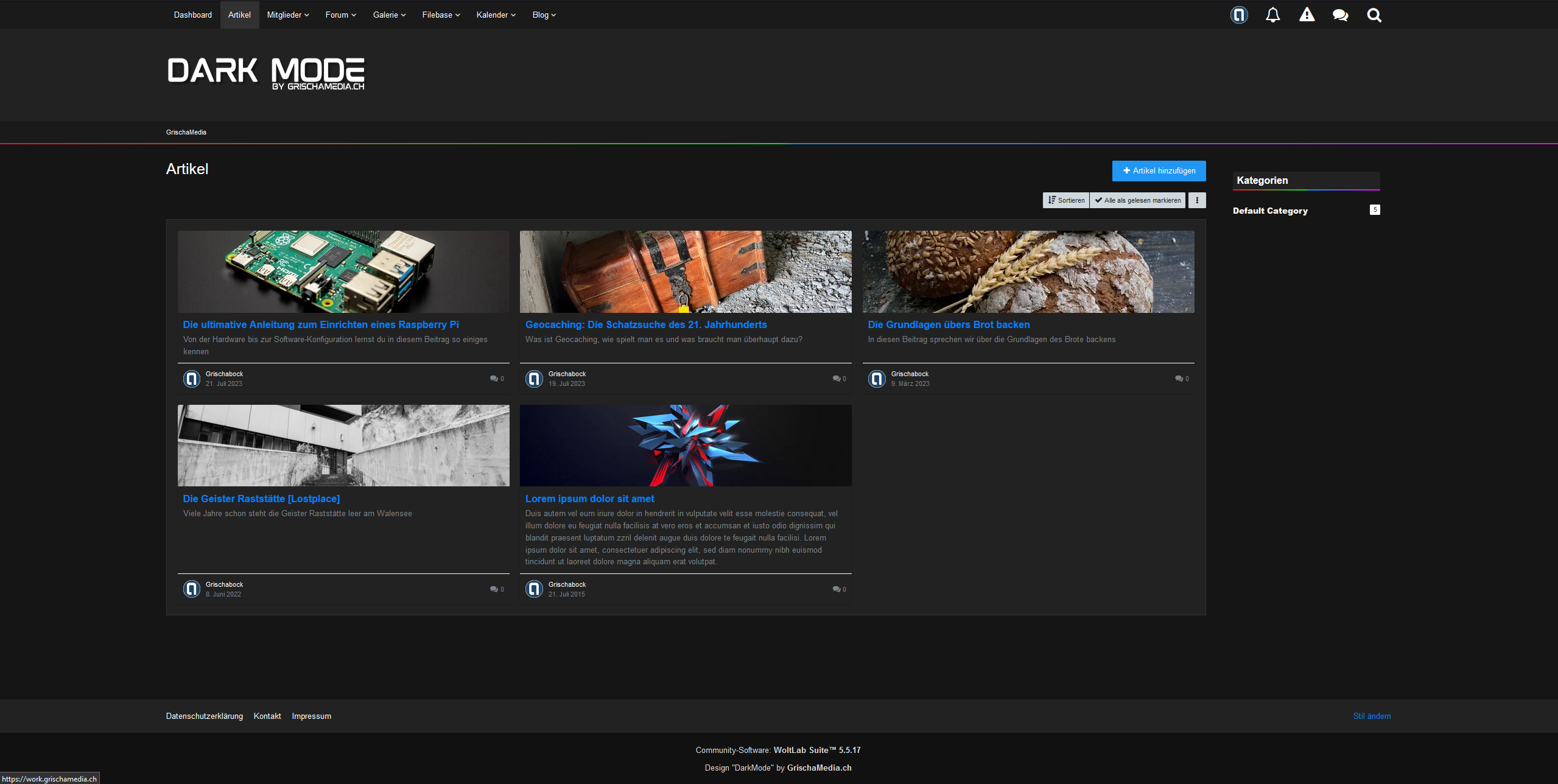Viewport: 1558px width, 784px height.
Task: Open the Sortieren sort dropdown
Action: coord(1066,200)
